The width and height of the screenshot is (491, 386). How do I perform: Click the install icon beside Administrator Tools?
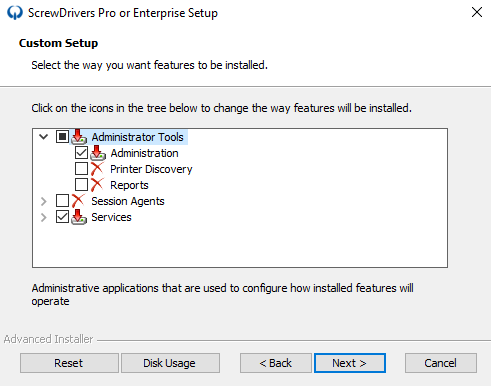coord(79,137)
